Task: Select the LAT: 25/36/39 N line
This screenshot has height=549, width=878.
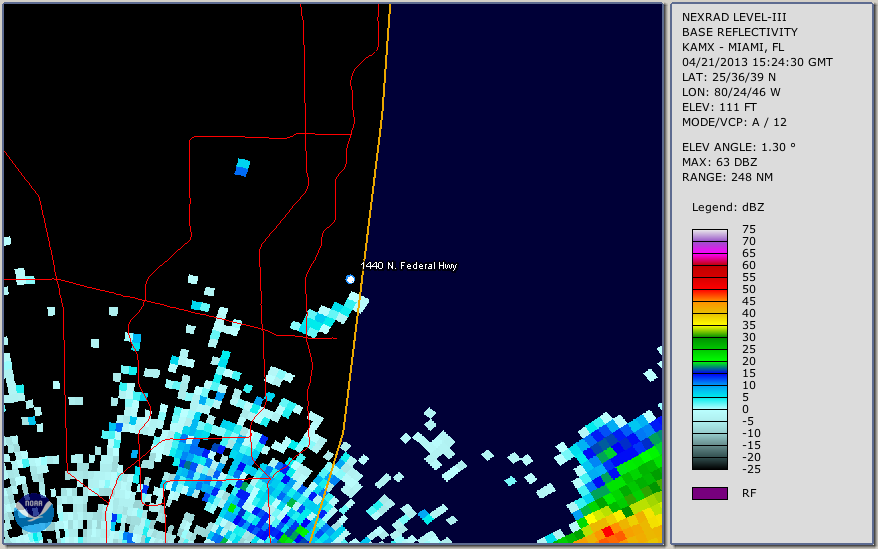Action: (728, 77)
